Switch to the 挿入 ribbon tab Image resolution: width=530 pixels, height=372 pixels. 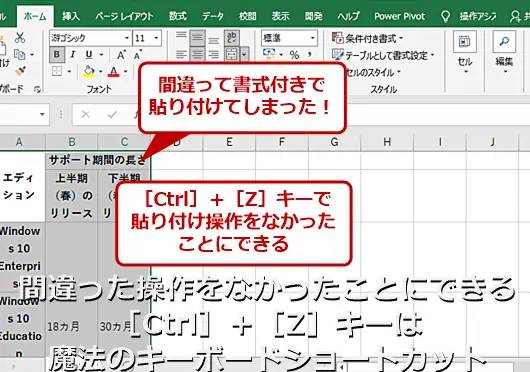click(71, 16)
